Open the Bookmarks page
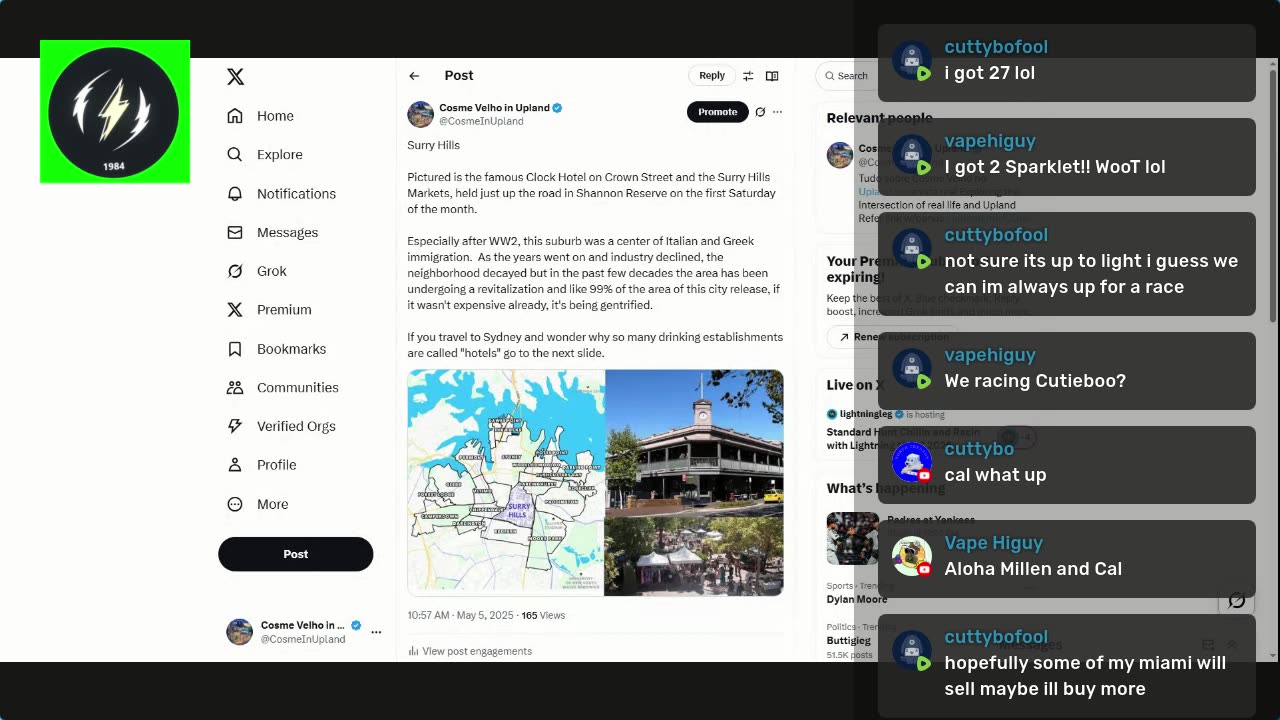 (277, 349)
